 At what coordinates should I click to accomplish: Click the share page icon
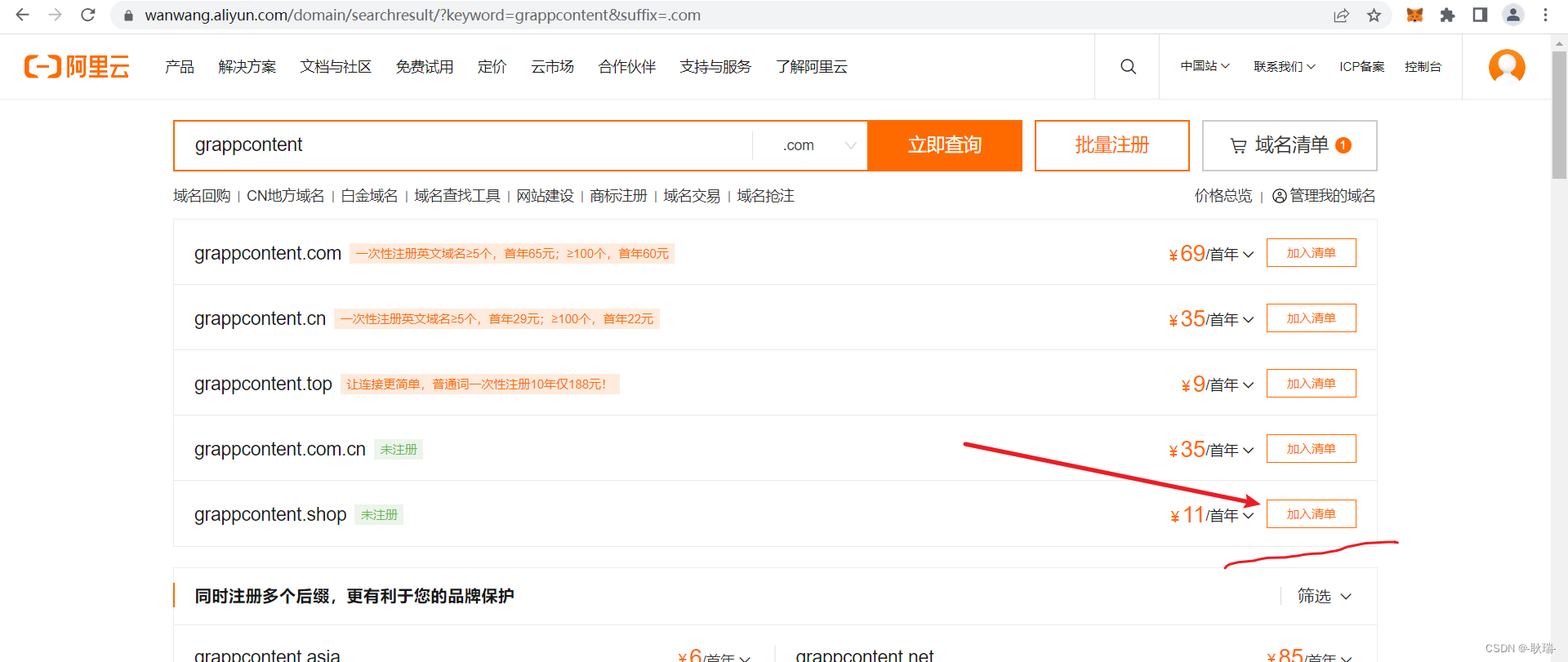tap(1341, 16)
